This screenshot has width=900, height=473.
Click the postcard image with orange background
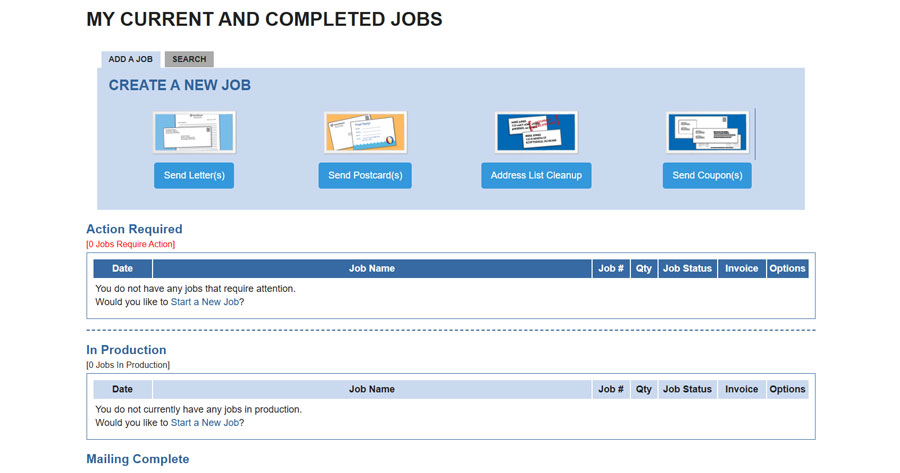click(x=365, y=132)
